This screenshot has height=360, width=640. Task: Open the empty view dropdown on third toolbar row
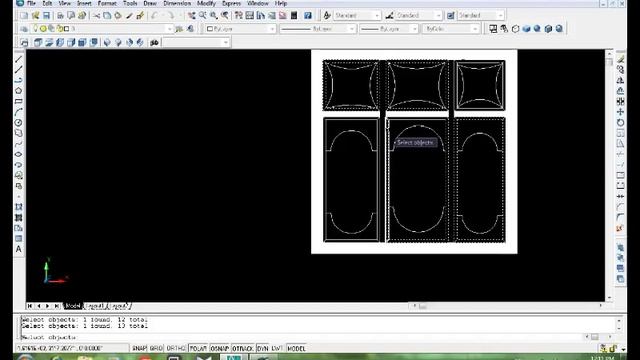(x=196, y=42)
